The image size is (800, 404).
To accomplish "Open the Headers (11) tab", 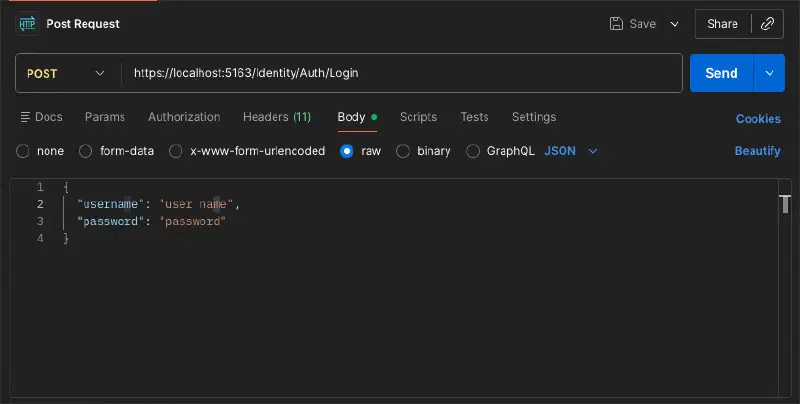I will click(x=277, y=117).
